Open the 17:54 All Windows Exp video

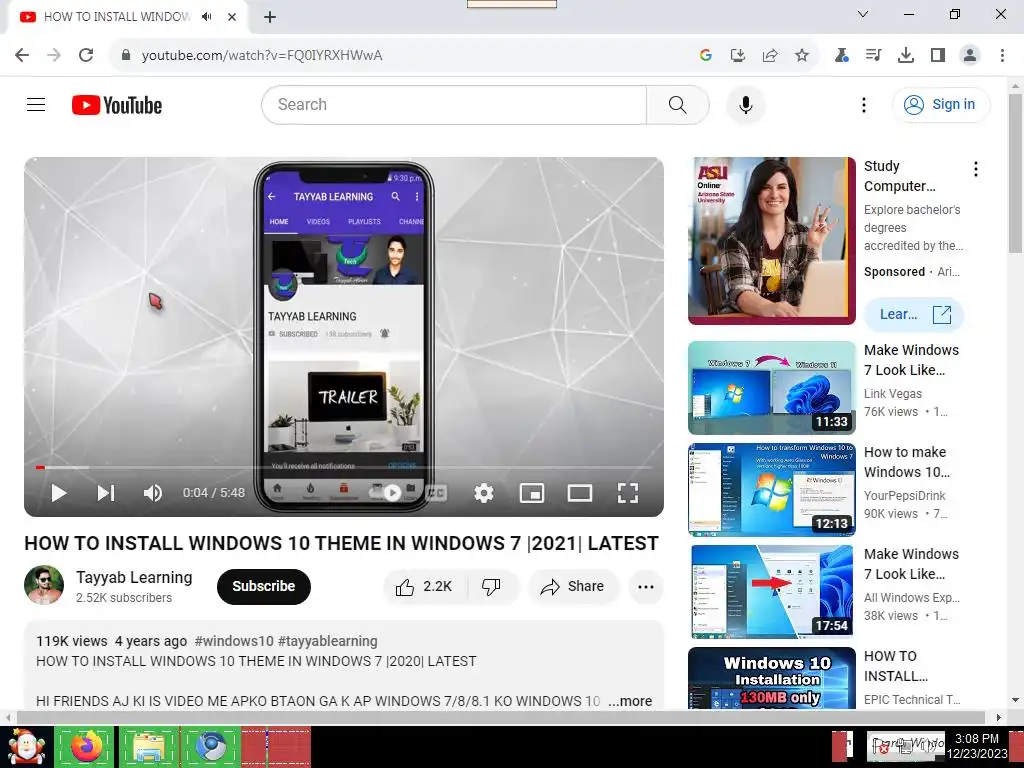[x=771, y=592]
